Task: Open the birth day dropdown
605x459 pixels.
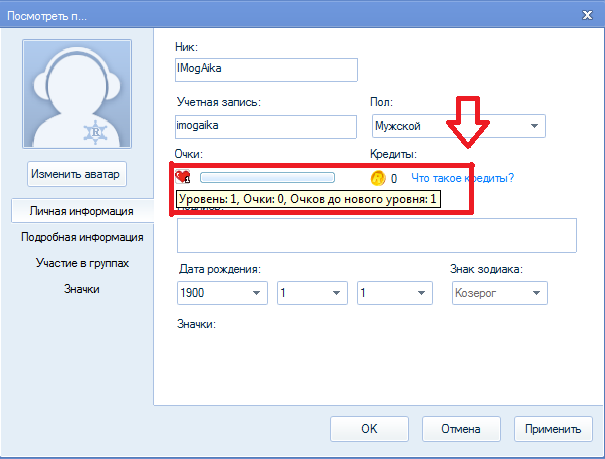Action: pyautogui.click(x=394, y=293)
